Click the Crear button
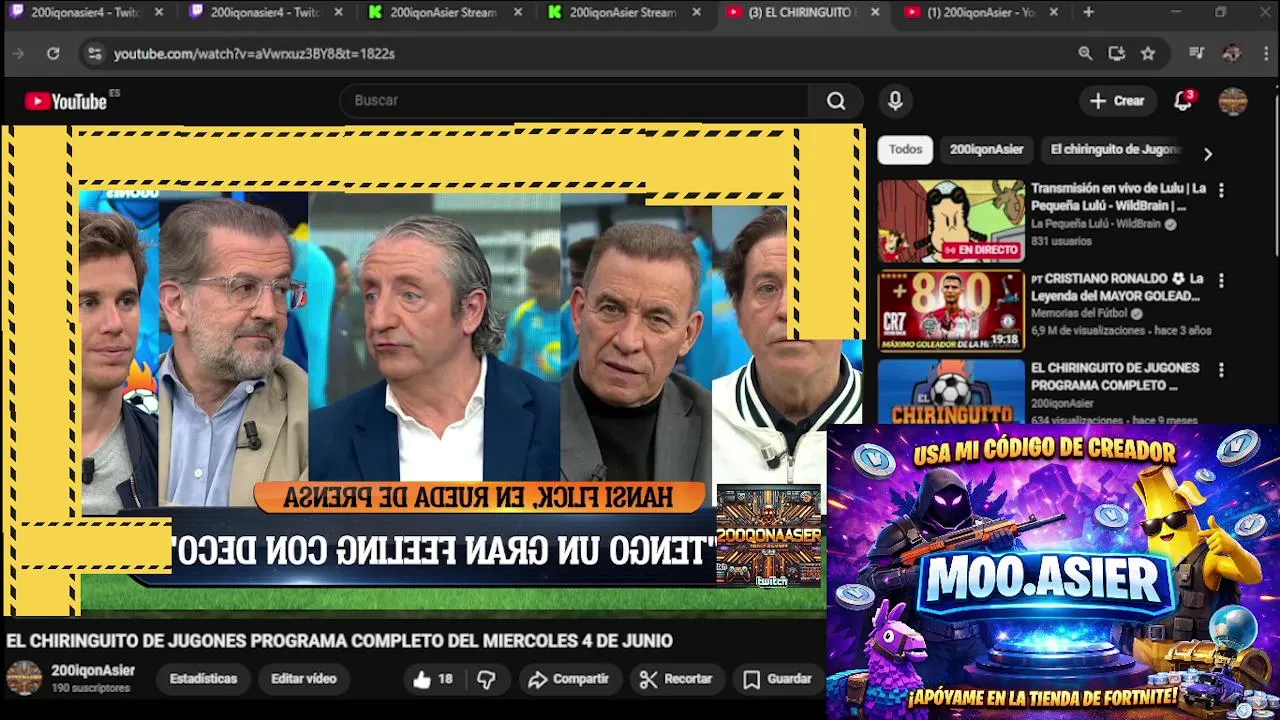 point(1117,101)
